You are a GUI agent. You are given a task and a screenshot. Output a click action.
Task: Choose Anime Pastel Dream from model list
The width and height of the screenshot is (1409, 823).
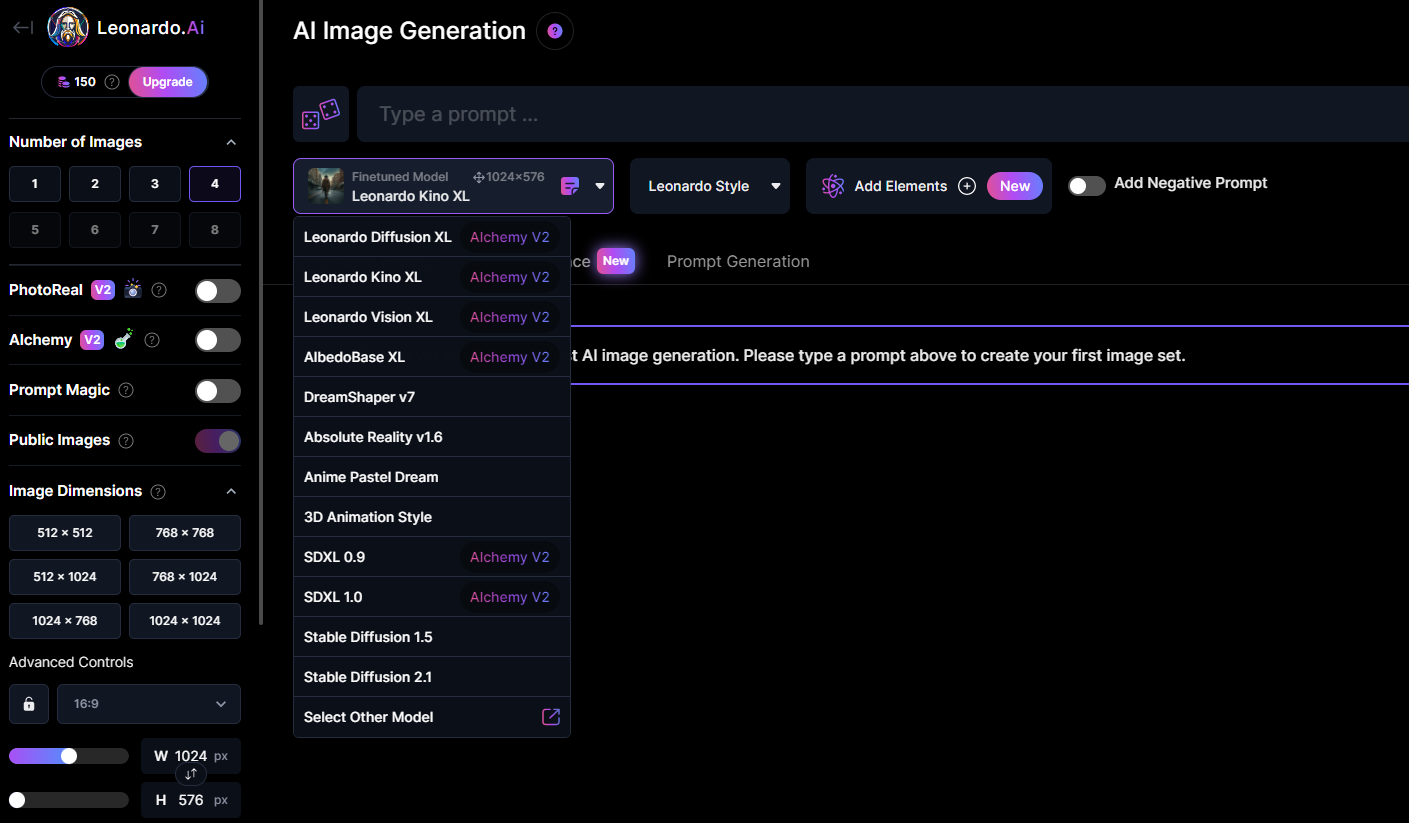point(432,477)
